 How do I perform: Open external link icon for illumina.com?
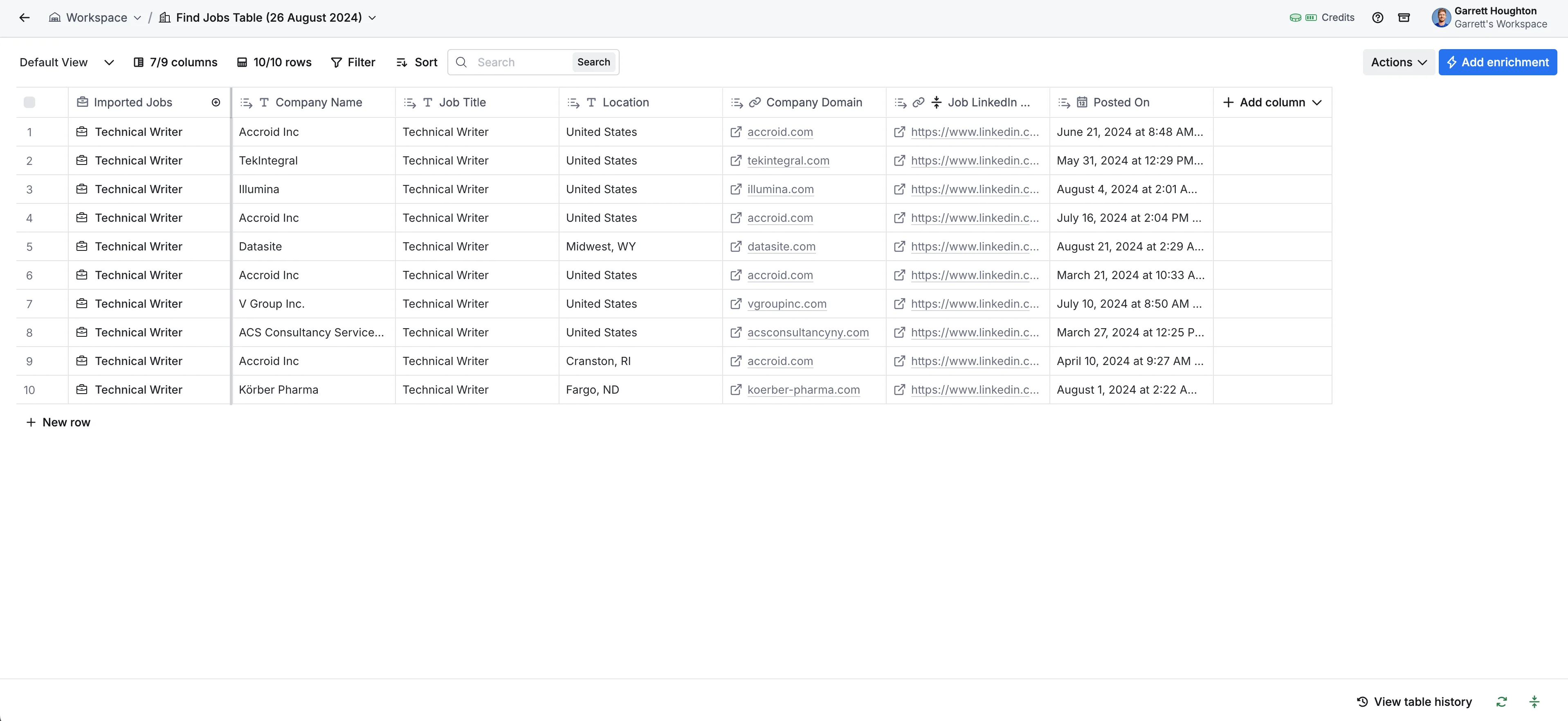tap(735, 189)
